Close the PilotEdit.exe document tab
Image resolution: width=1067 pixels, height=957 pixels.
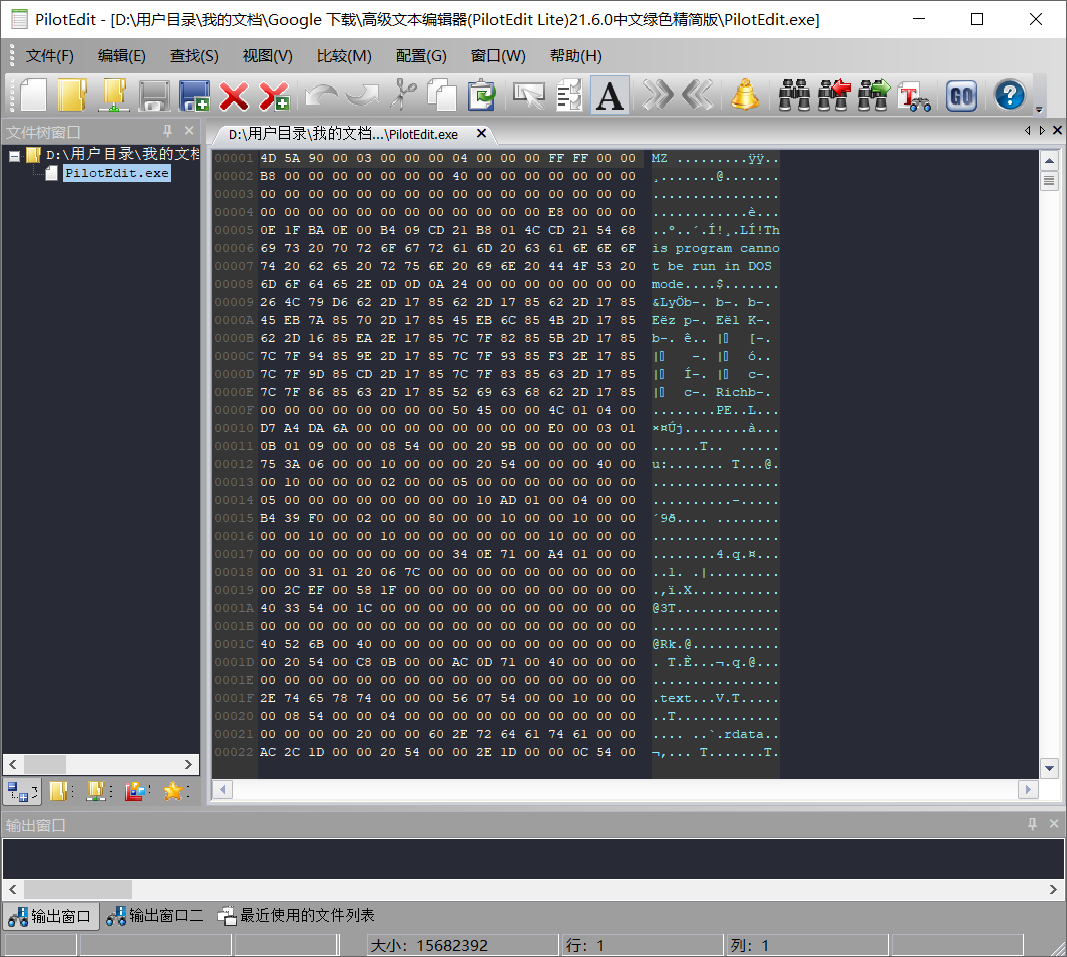(x=481, y=133)
